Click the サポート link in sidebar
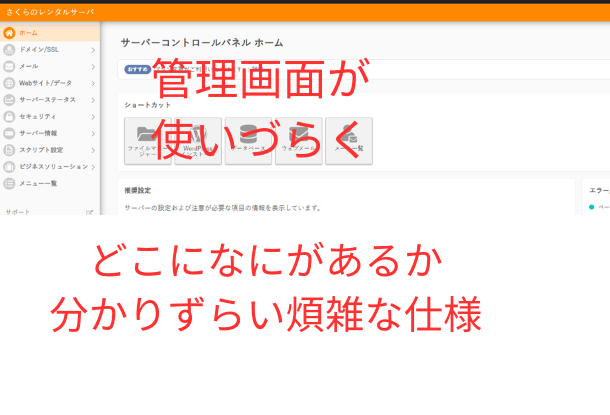The height and width of the screenshot is (415, 610). click(18, 212)
